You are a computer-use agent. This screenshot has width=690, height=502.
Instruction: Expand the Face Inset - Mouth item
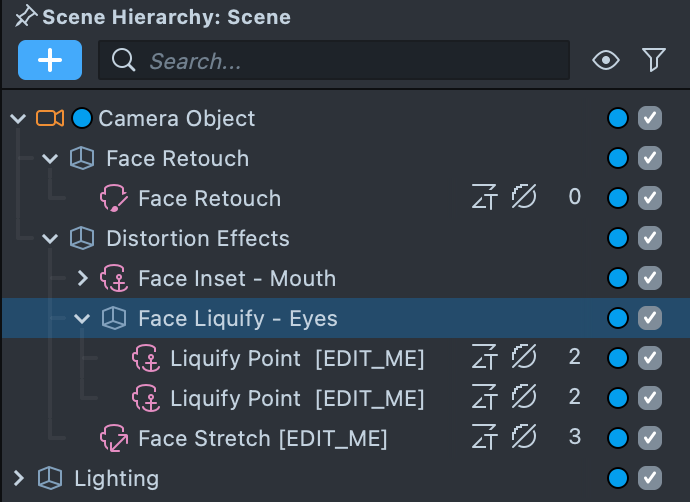pyautogui.click(x=83, y=278)
